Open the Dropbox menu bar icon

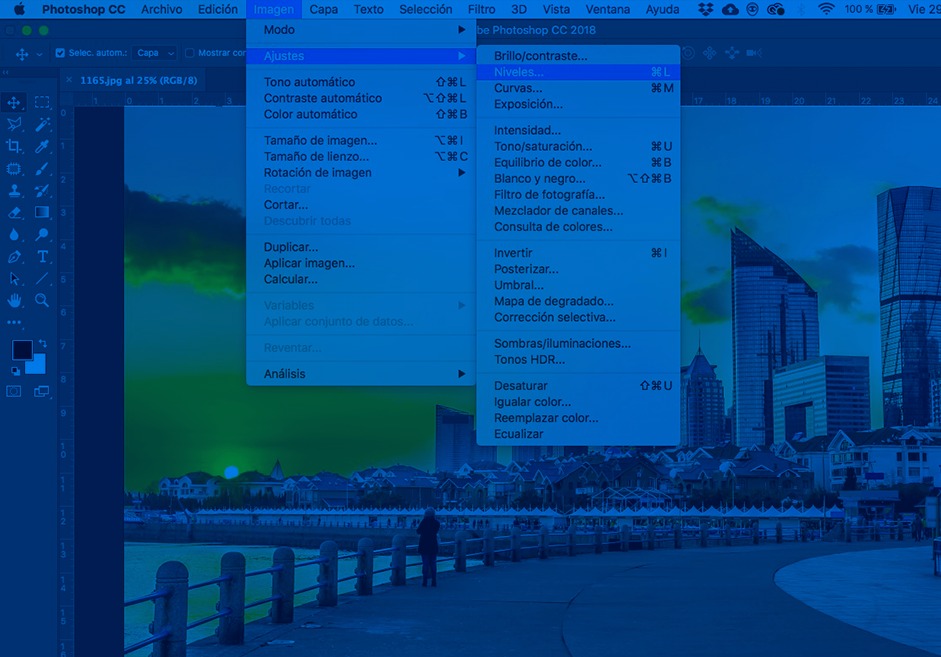pyautogui.click(x=706, y=9)
